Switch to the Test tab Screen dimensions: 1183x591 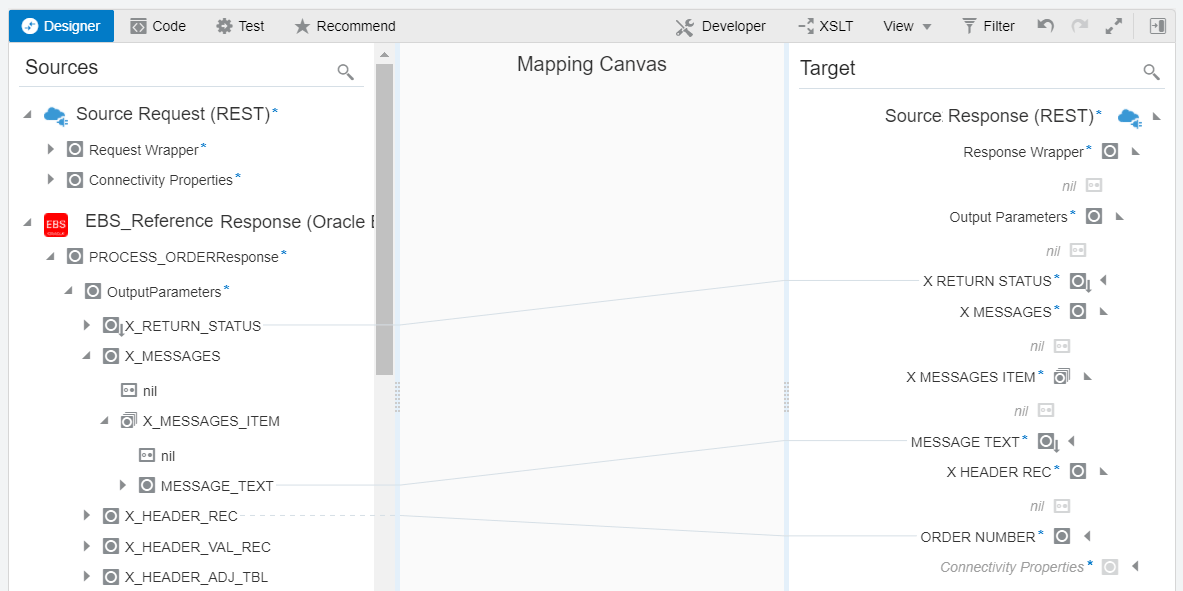pos(239,25)
